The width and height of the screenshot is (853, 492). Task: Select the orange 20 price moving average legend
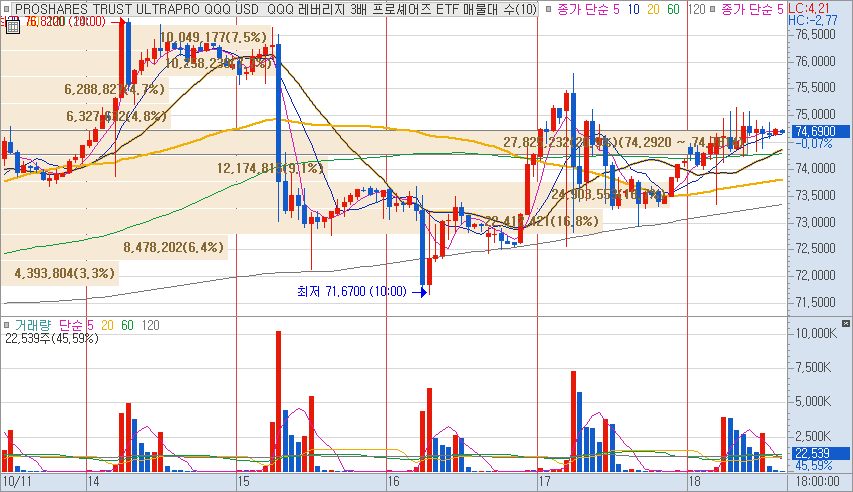tap(653, 9)
